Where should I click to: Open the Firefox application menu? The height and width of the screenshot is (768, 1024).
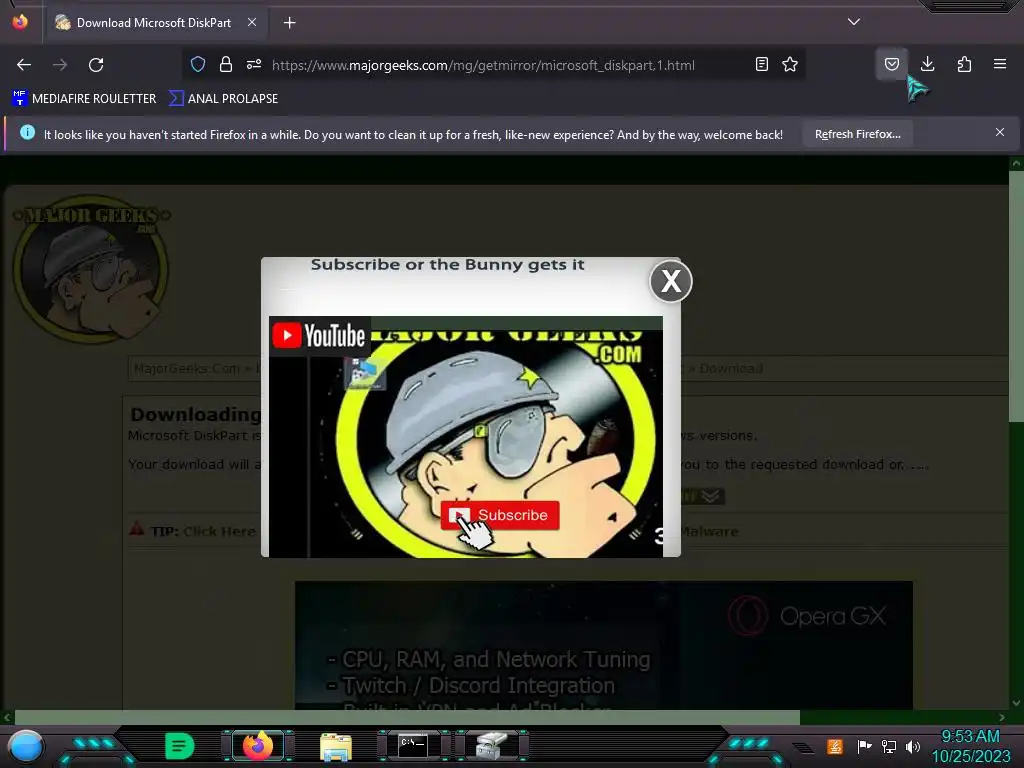click(1000, 64)
